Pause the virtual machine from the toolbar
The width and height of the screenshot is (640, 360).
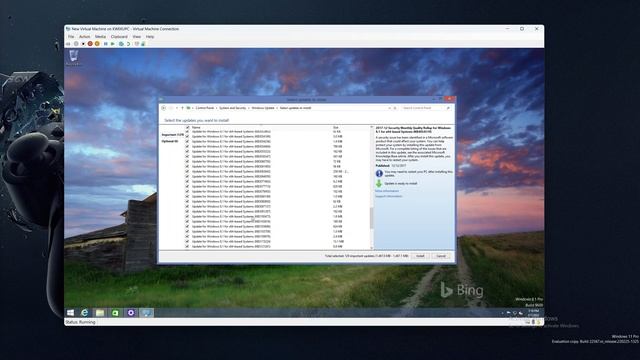[105, 44]
